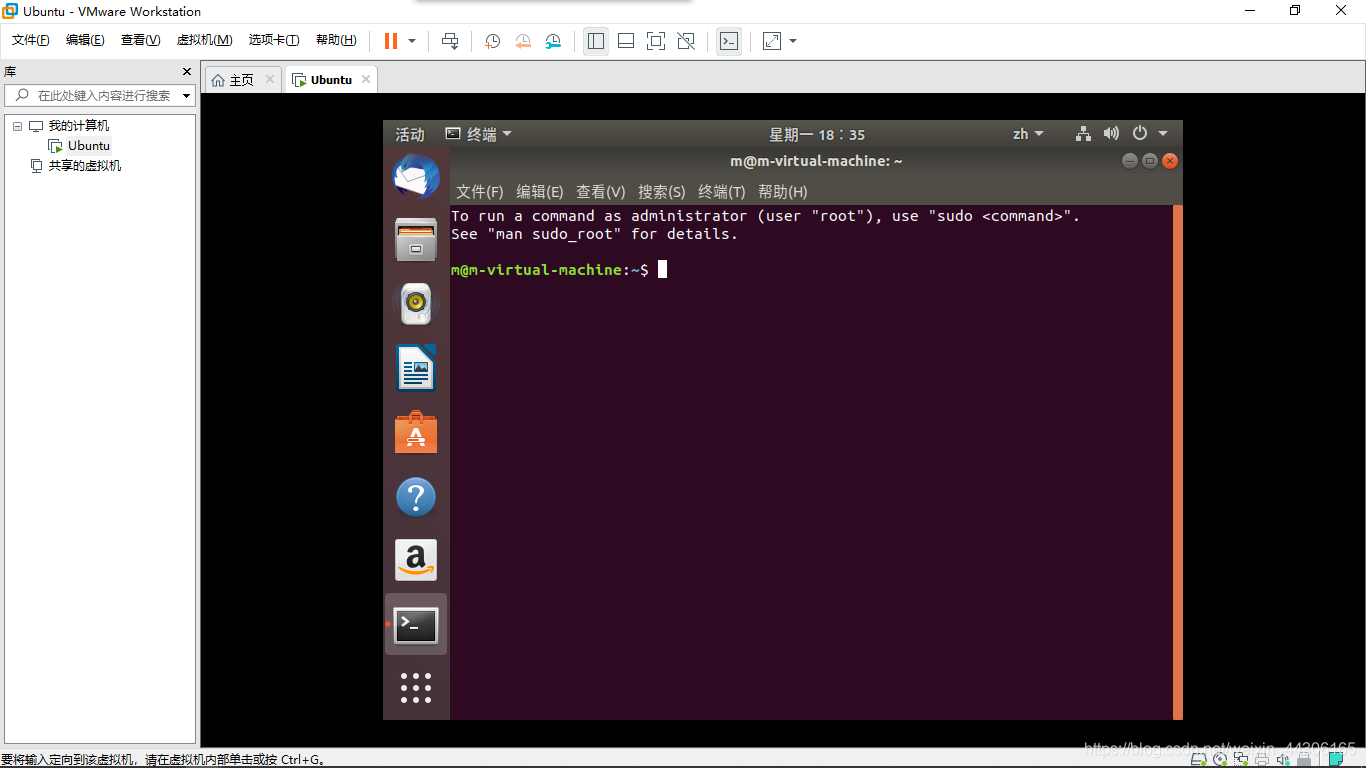The width and height of the screenshot is (1366, 768).
Task: Close the 库 library panel
Action: (x=186, y=71)
